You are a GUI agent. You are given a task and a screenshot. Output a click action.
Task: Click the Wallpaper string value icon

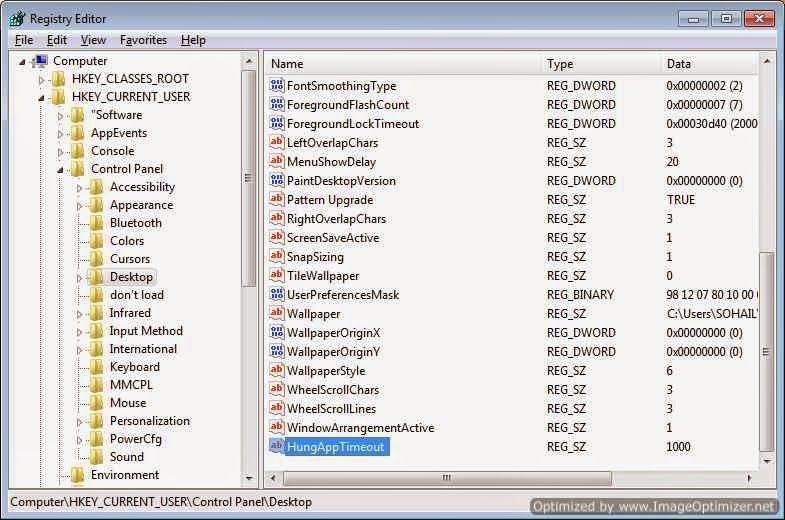pos(276,314)
